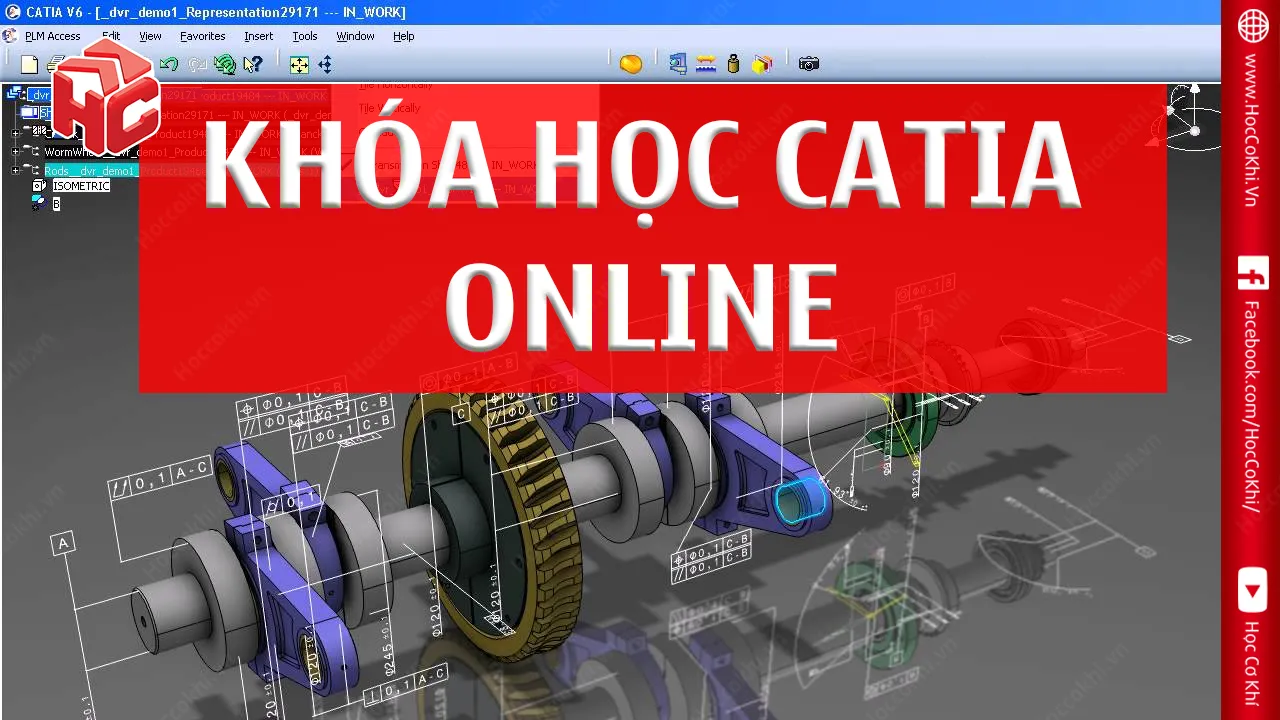Click the icon beside tree item B

(39, 203)
